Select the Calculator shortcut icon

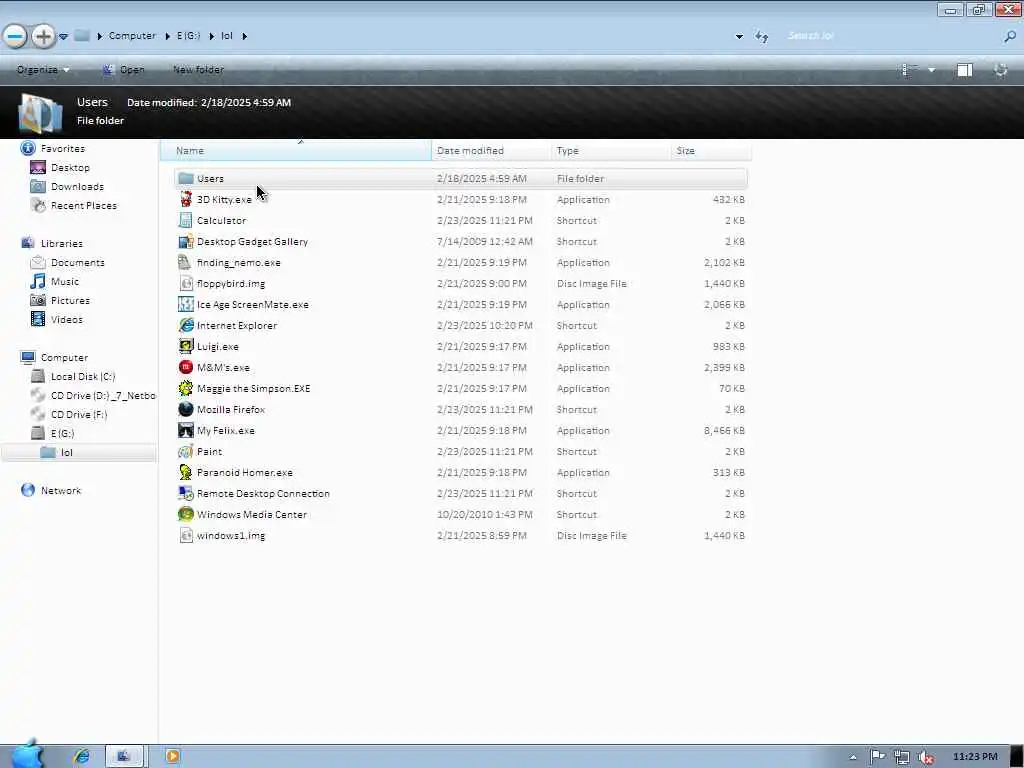tap(186, 220)
